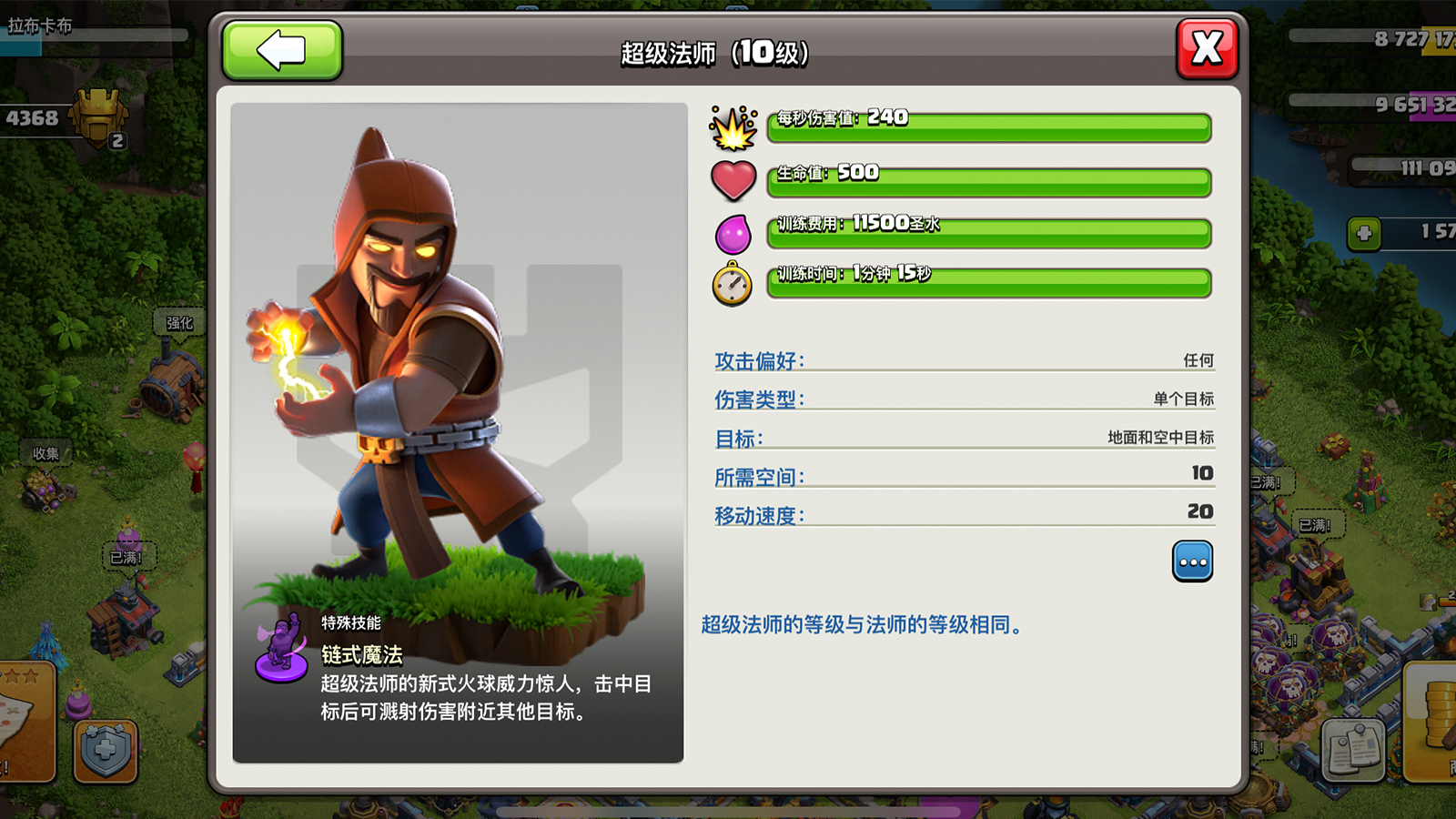Click the 移动速度 movement speed row
The image size is (1456, 819).
[x=964, y=514]
